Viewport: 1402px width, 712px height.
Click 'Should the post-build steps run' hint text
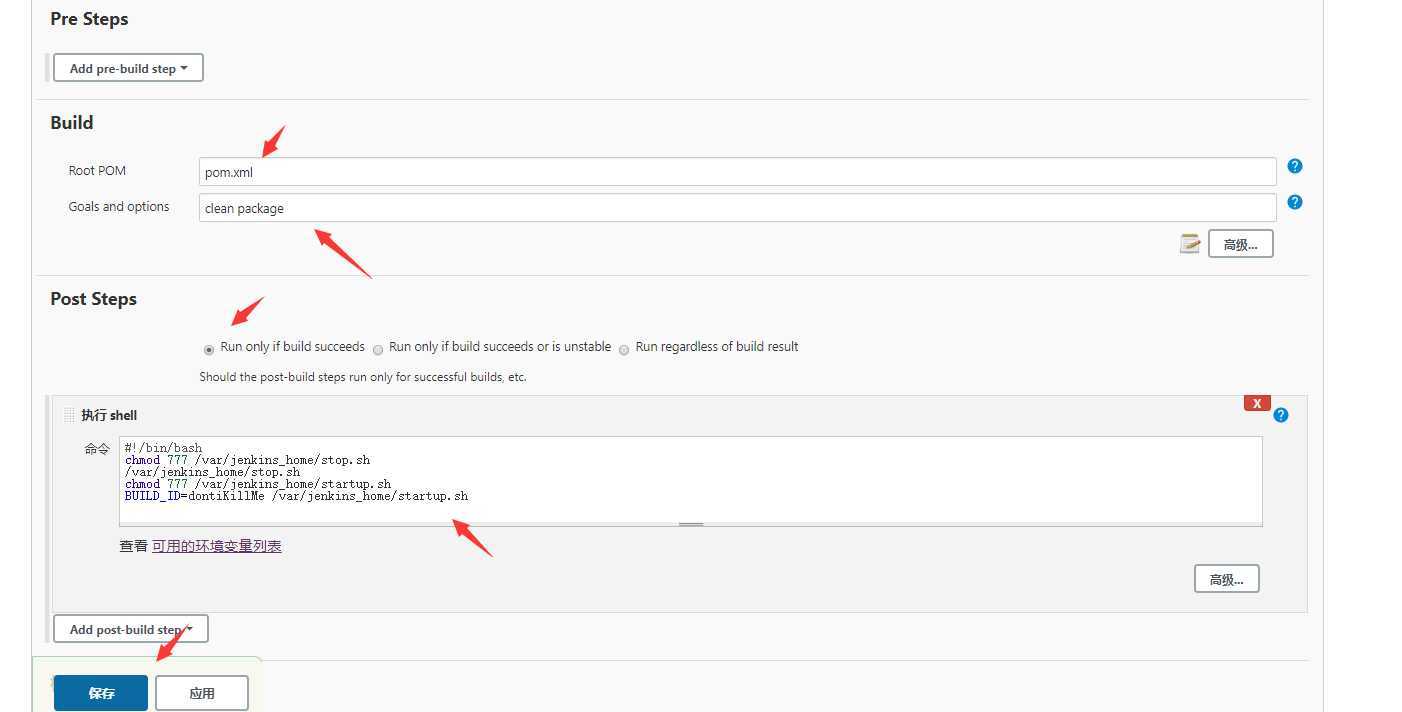pos(363,377)
